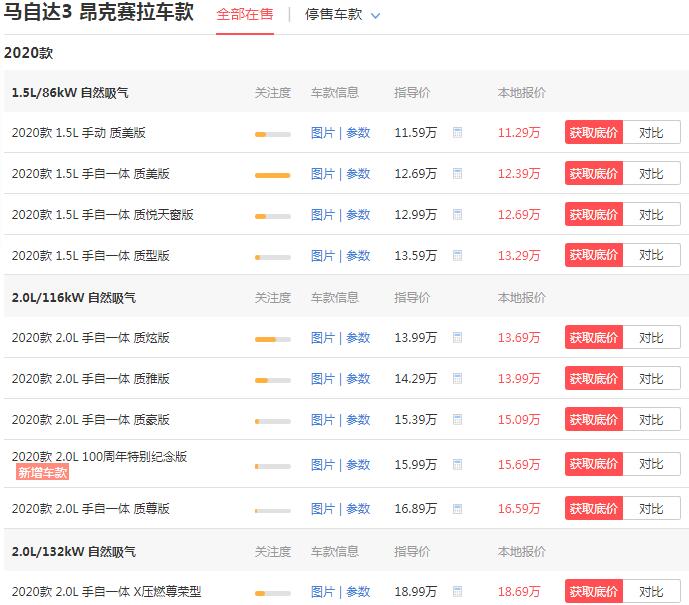Click local price 13.69万

click(519, 337)
